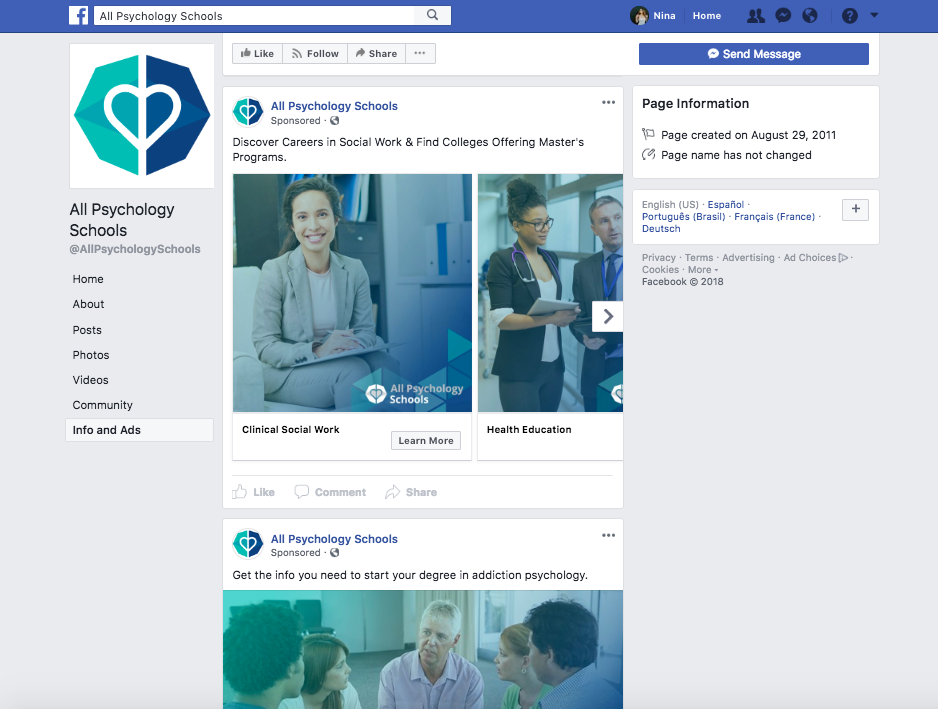This screenshot has height=709, width=938.
Task: Like the Social Work sponsored post
Action: 254,492
